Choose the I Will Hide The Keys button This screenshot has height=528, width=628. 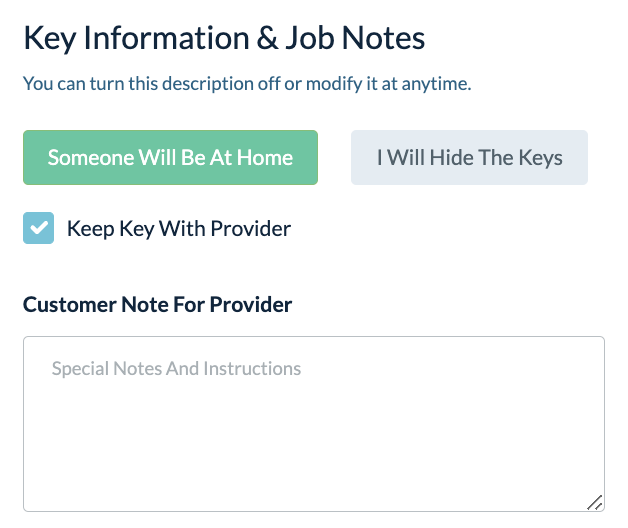[x=469, y=157]
